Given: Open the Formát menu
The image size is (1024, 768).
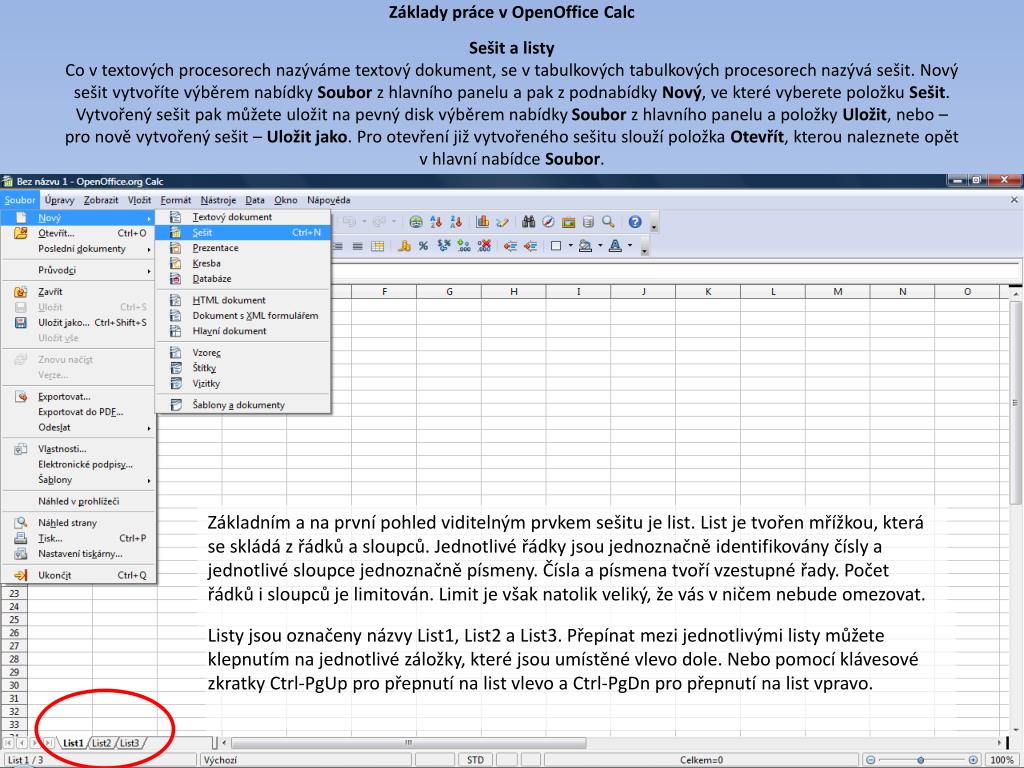Looking at the screenshot, I should [x=176, y=200].
